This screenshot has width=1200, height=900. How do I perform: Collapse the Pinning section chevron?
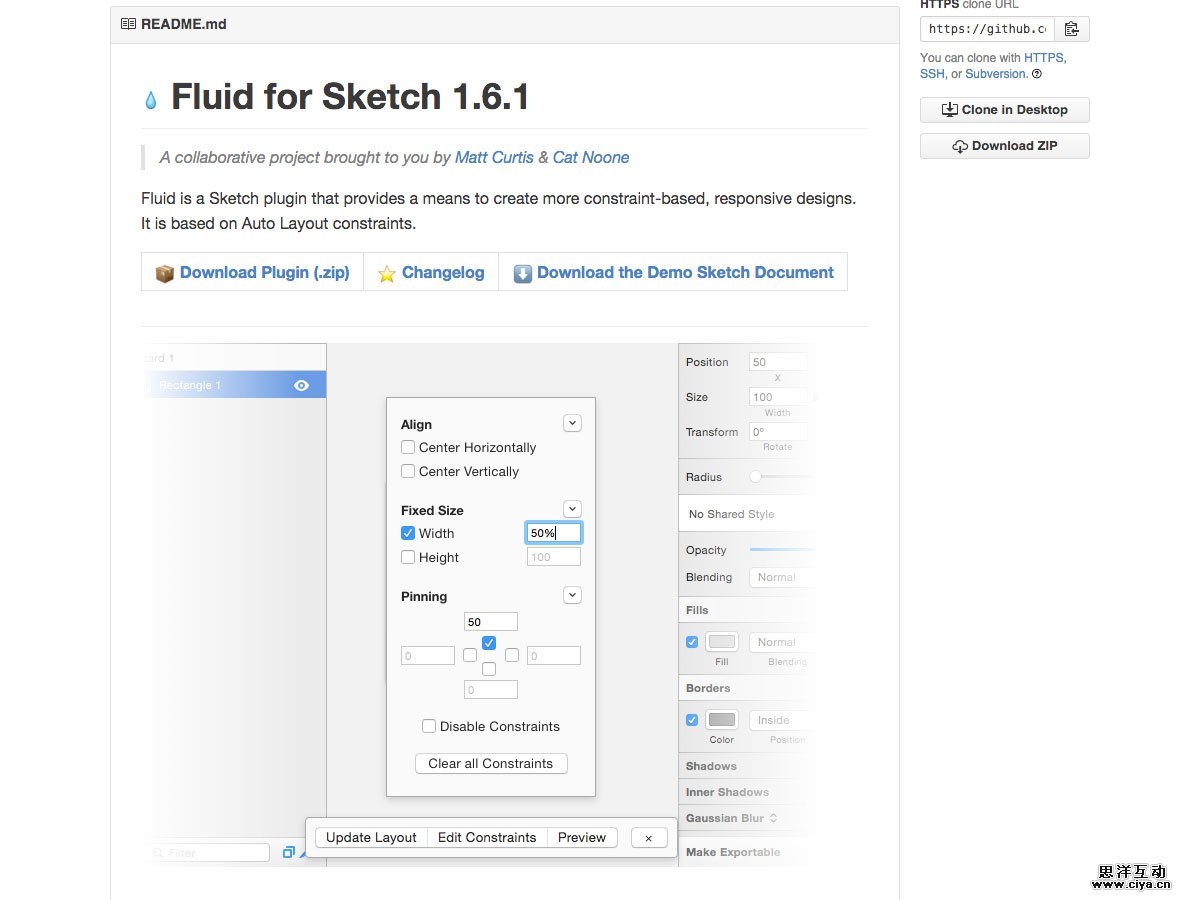pyautogui.click(x=572, y=595)
